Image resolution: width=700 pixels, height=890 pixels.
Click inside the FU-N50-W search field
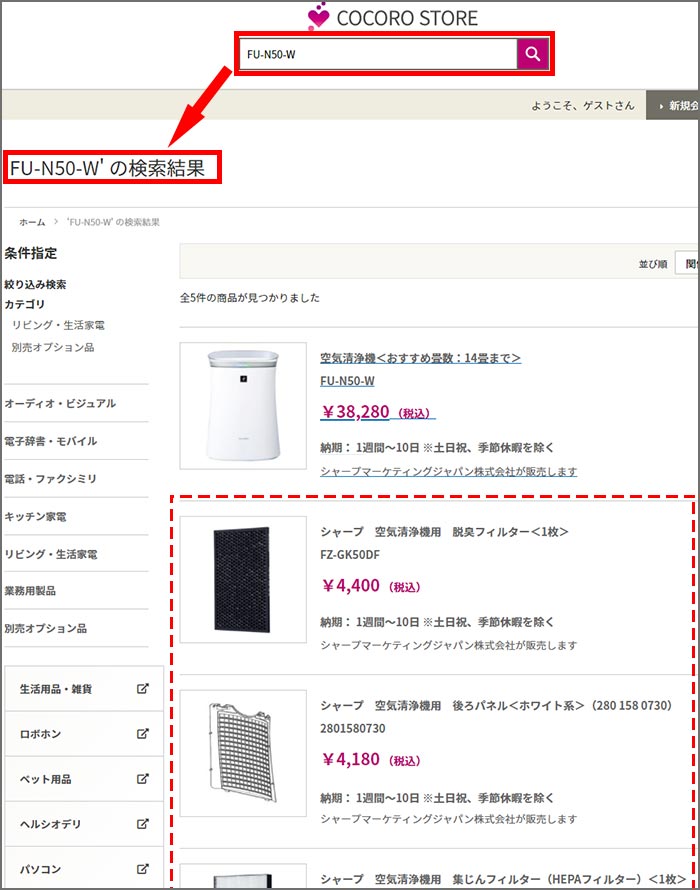click(376, 54)
